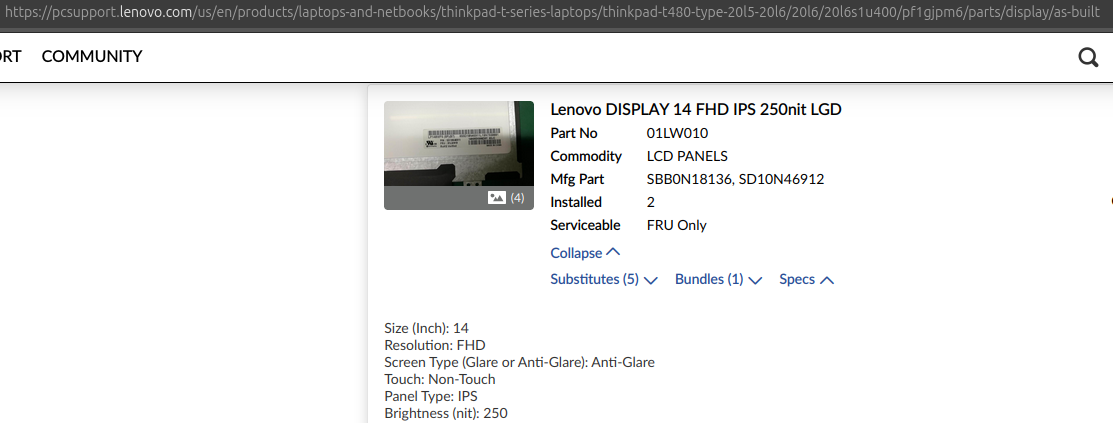Click the Substitutes (5) label

(595, 279)
